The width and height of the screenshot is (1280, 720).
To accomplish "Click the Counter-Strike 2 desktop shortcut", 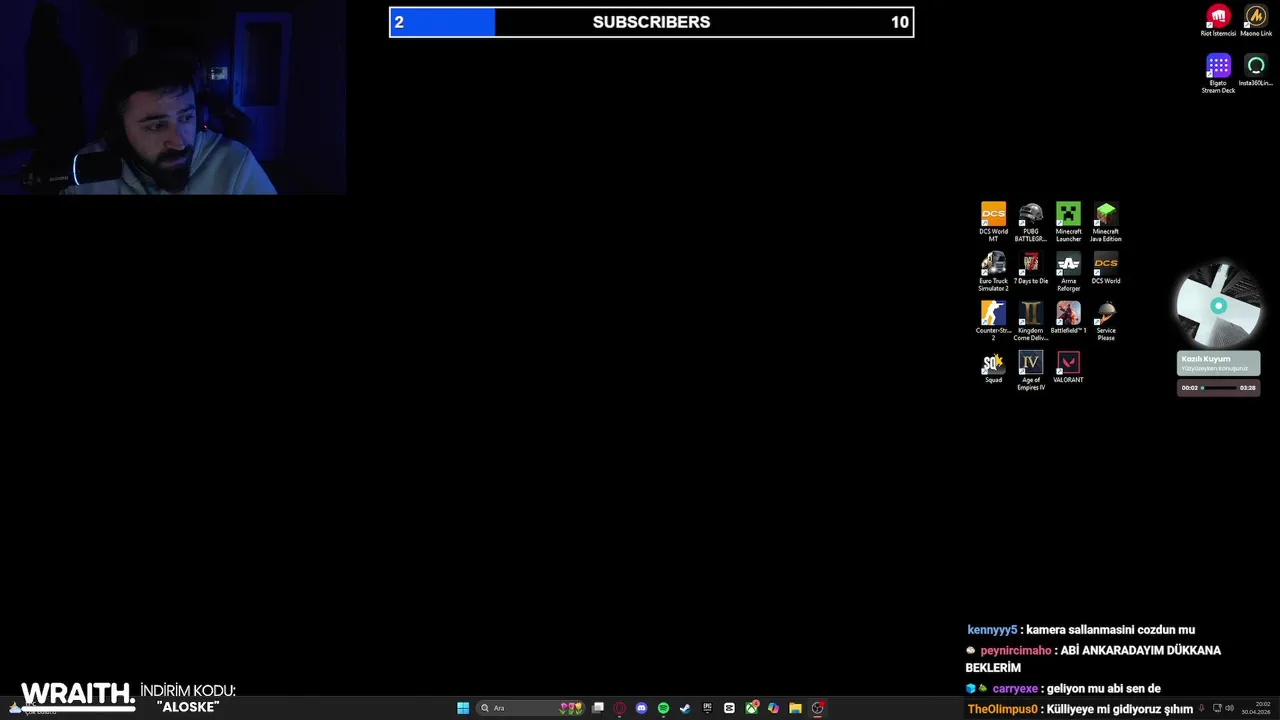I will pos(993,321).
